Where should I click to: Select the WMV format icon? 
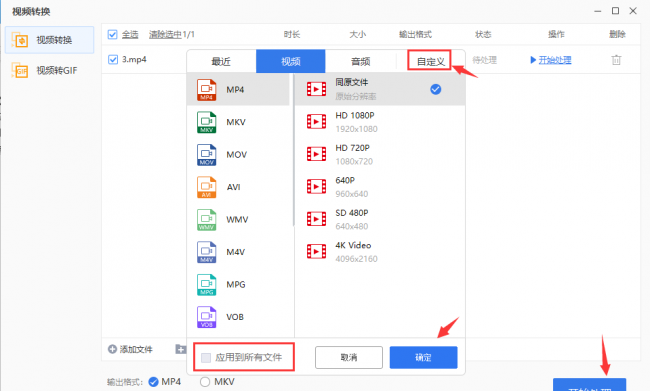click(206, 219)
